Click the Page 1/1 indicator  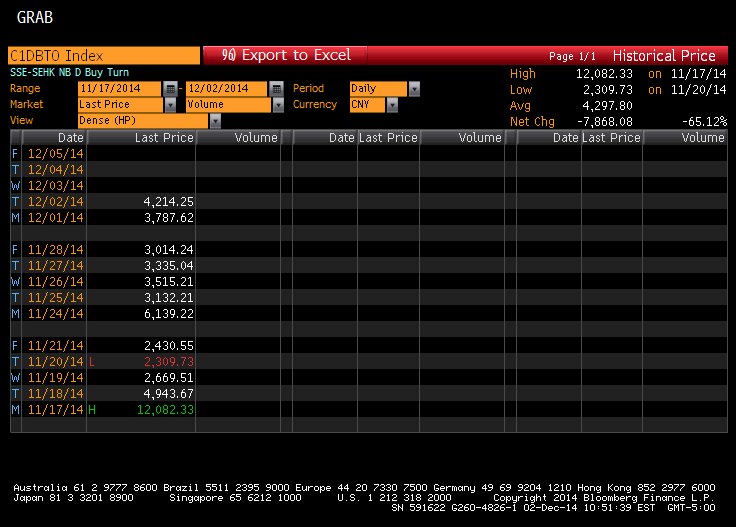point(572,56)
